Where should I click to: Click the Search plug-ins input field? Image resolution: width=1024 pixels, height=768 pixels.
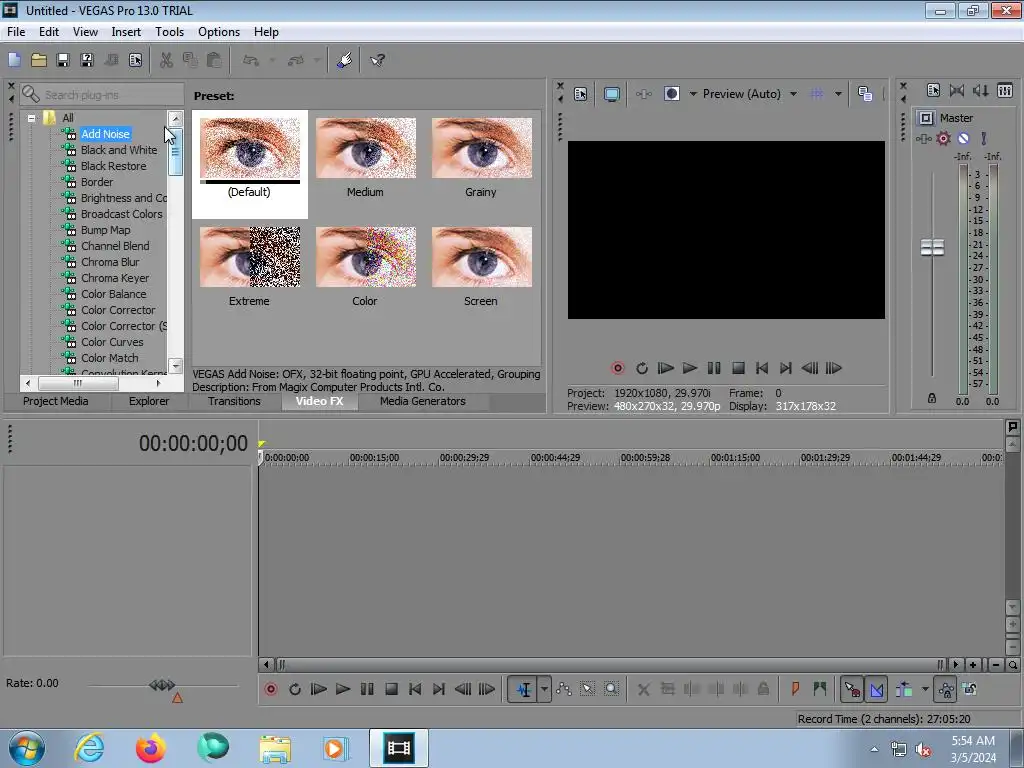(x=102, y=95)
